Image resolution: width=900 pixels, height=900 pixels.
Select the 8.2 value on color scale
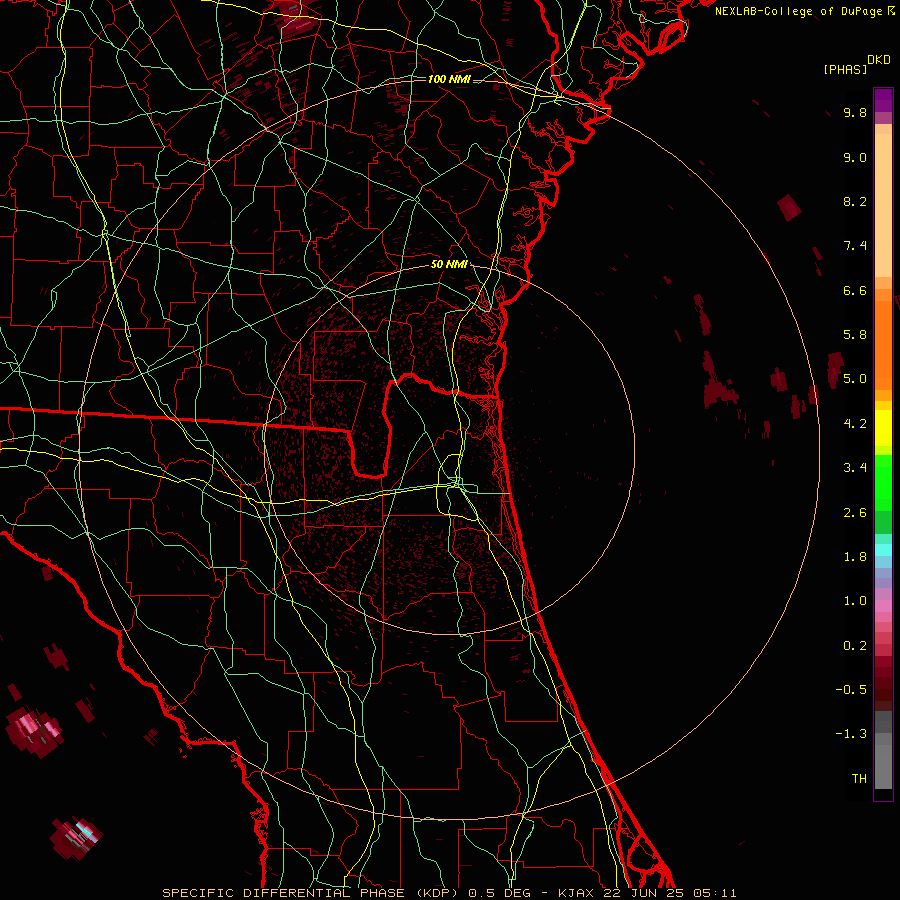point(855,201)
